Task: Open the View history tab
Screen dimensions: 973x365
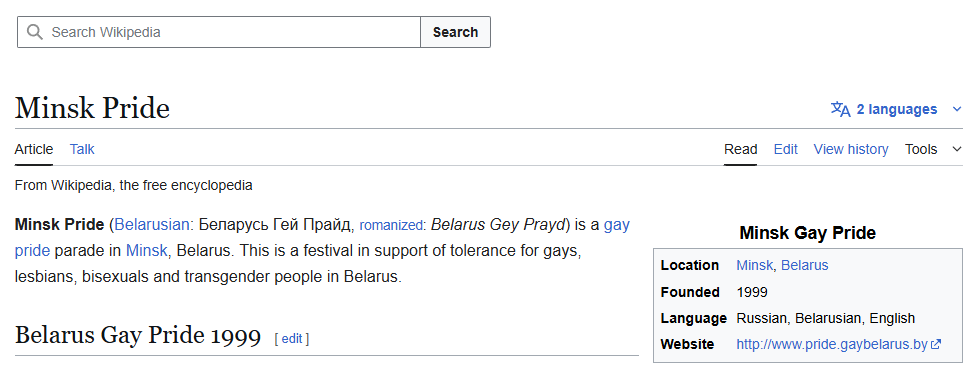Action: (x=851, y=149)
